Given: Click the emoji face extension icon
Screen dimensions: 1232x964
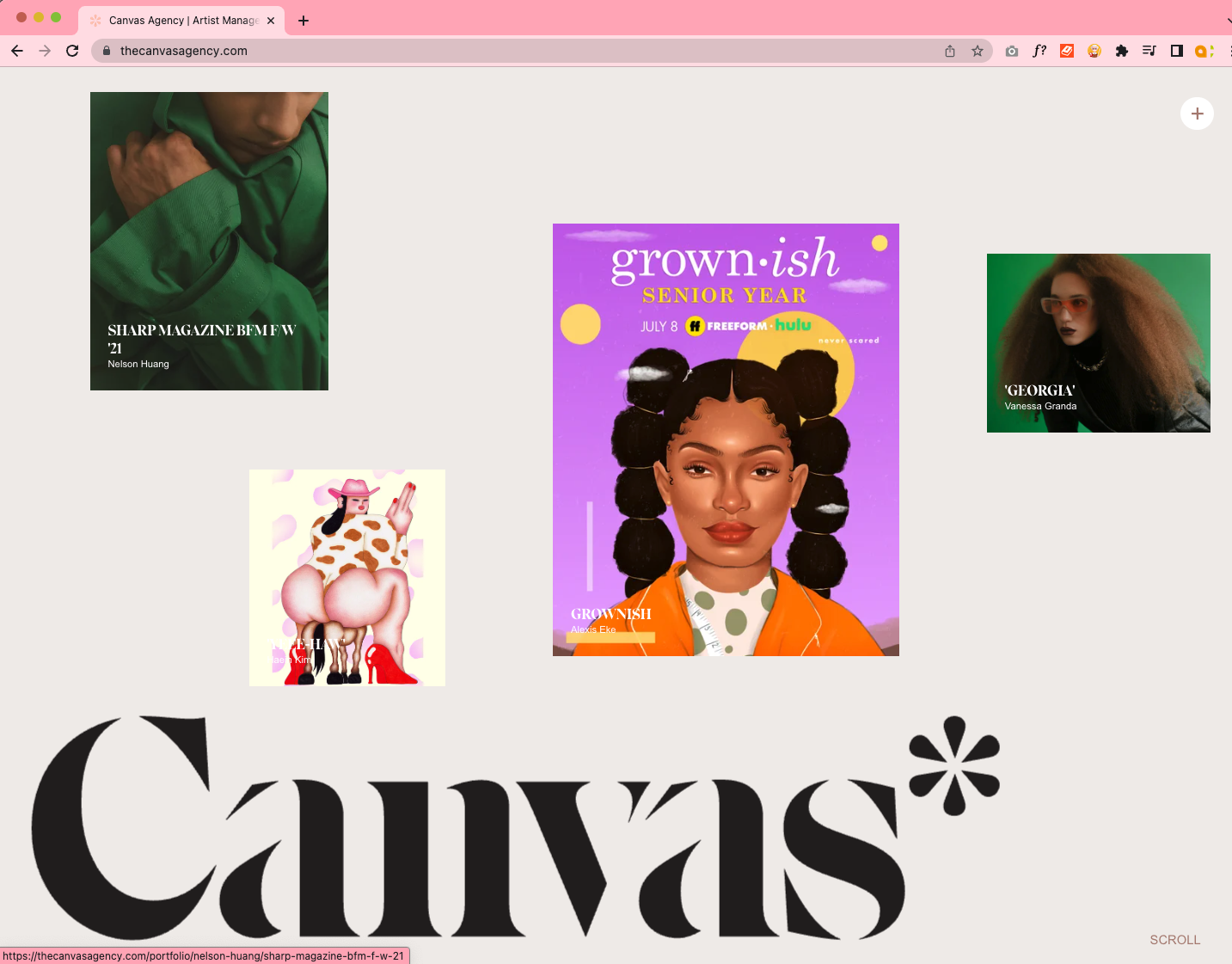Looking at the screenshot, I should (1094, 51).
